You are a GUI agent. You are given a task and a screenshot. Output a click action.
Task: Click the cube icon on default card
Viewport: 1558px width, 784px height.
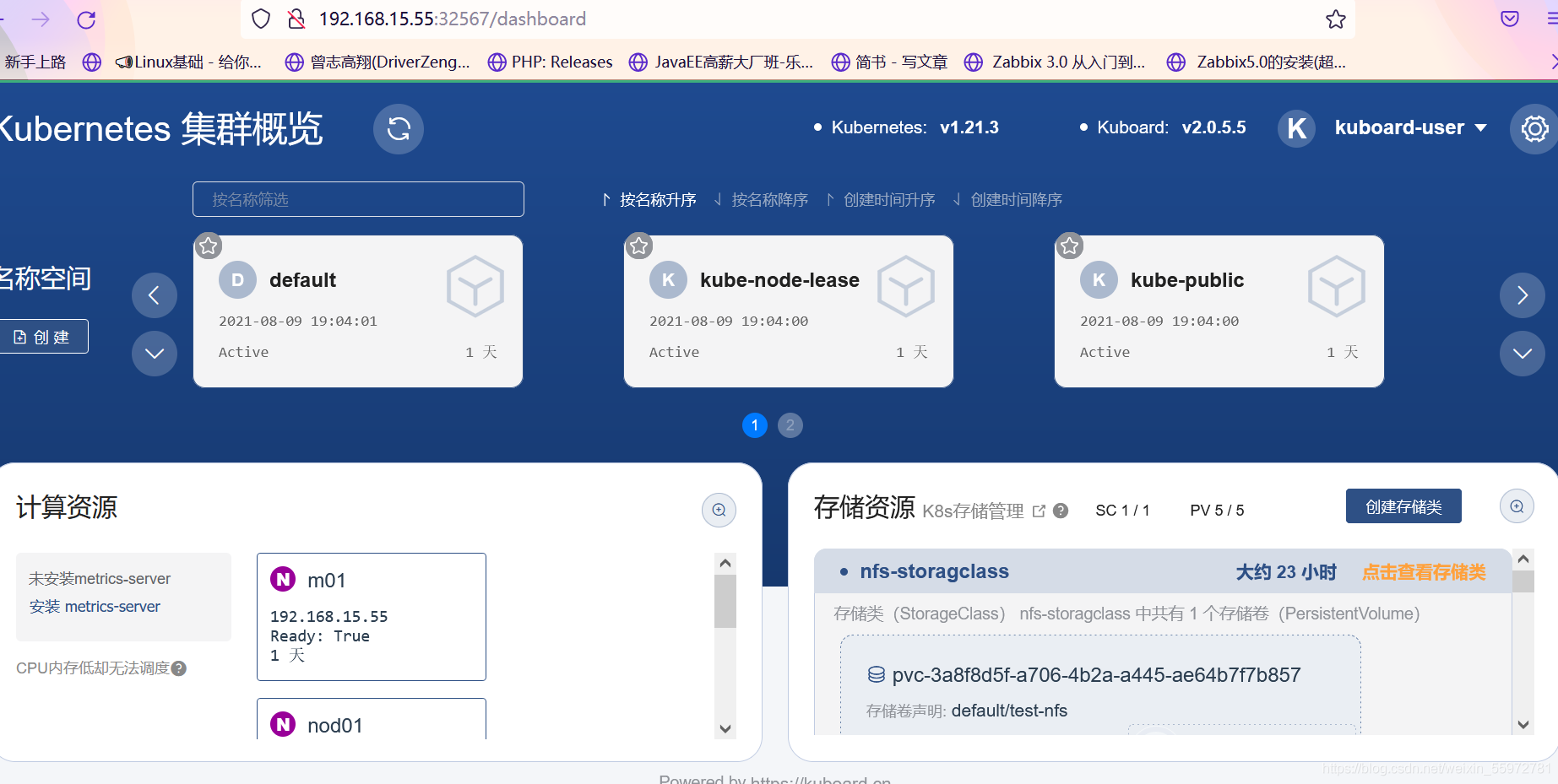coord(475,286)
